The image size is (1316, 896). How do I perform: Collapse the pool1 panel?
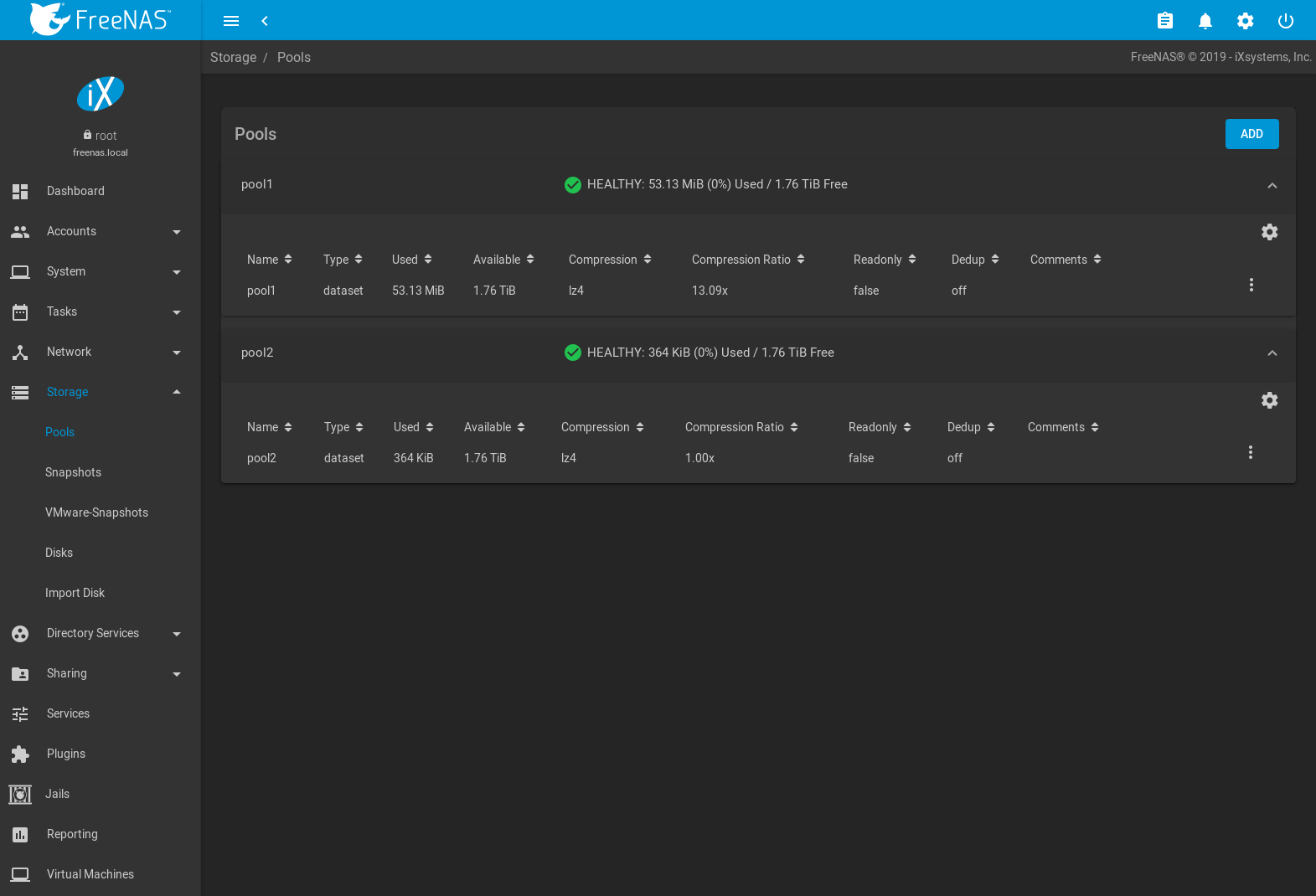(1272, 185)
